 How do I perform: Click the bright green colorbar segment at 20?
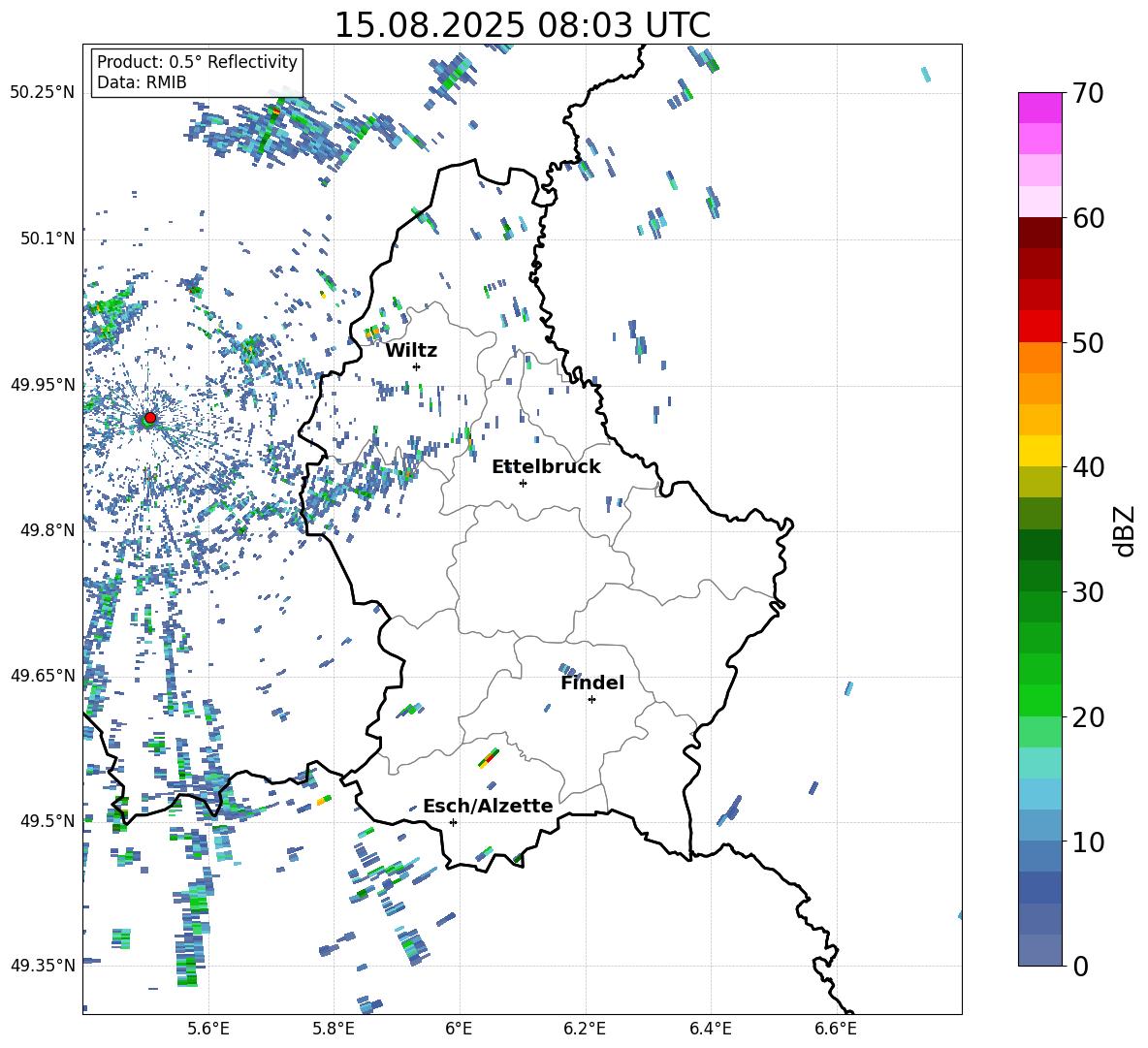(x=1039, y=700)
